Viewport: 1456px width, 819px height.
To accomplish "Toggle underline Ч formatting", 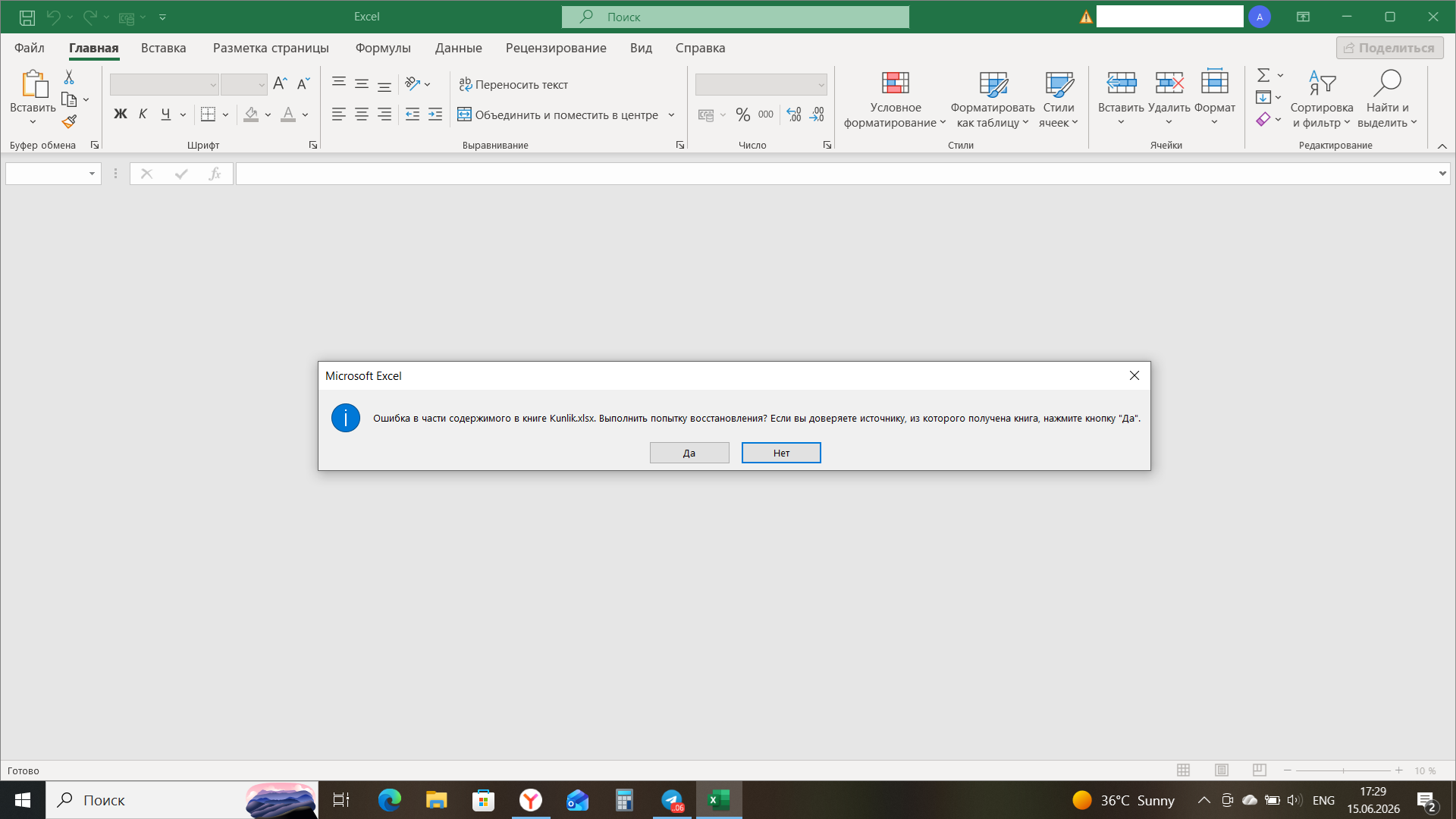I will [x=165, y=115].
